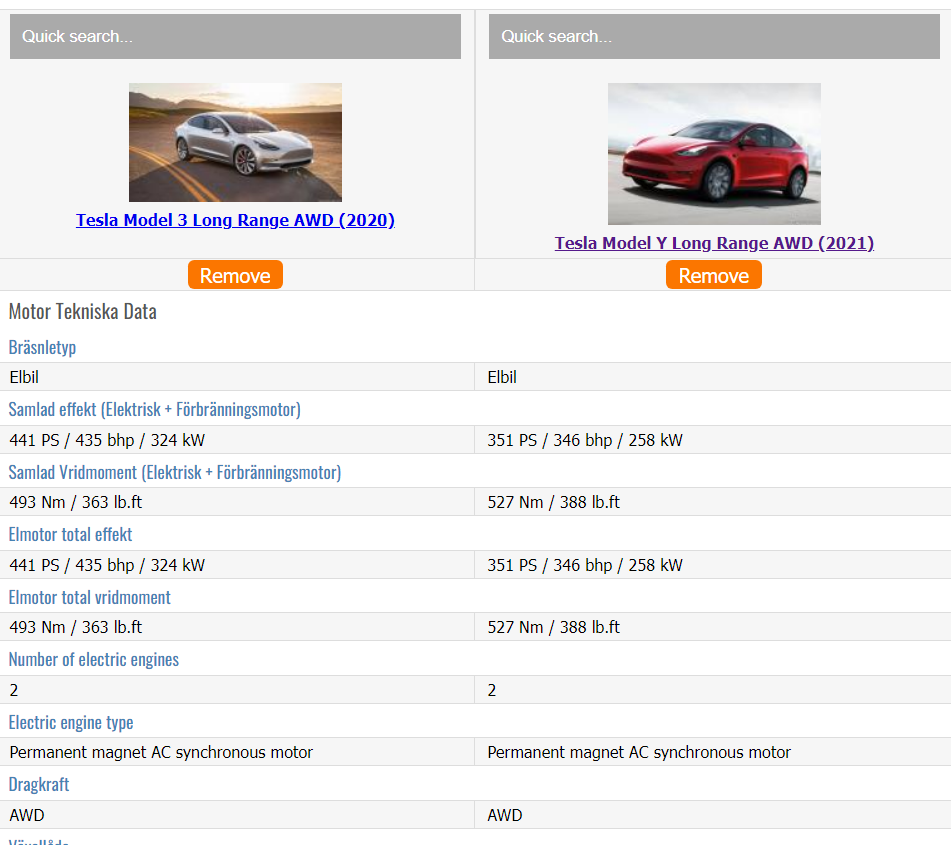Select Samlad Vridmoment value 527 Nm / 388 lb.ft
Image resolution: width=951 pixels, height=845 pixels.
click(x=713, y=502)
